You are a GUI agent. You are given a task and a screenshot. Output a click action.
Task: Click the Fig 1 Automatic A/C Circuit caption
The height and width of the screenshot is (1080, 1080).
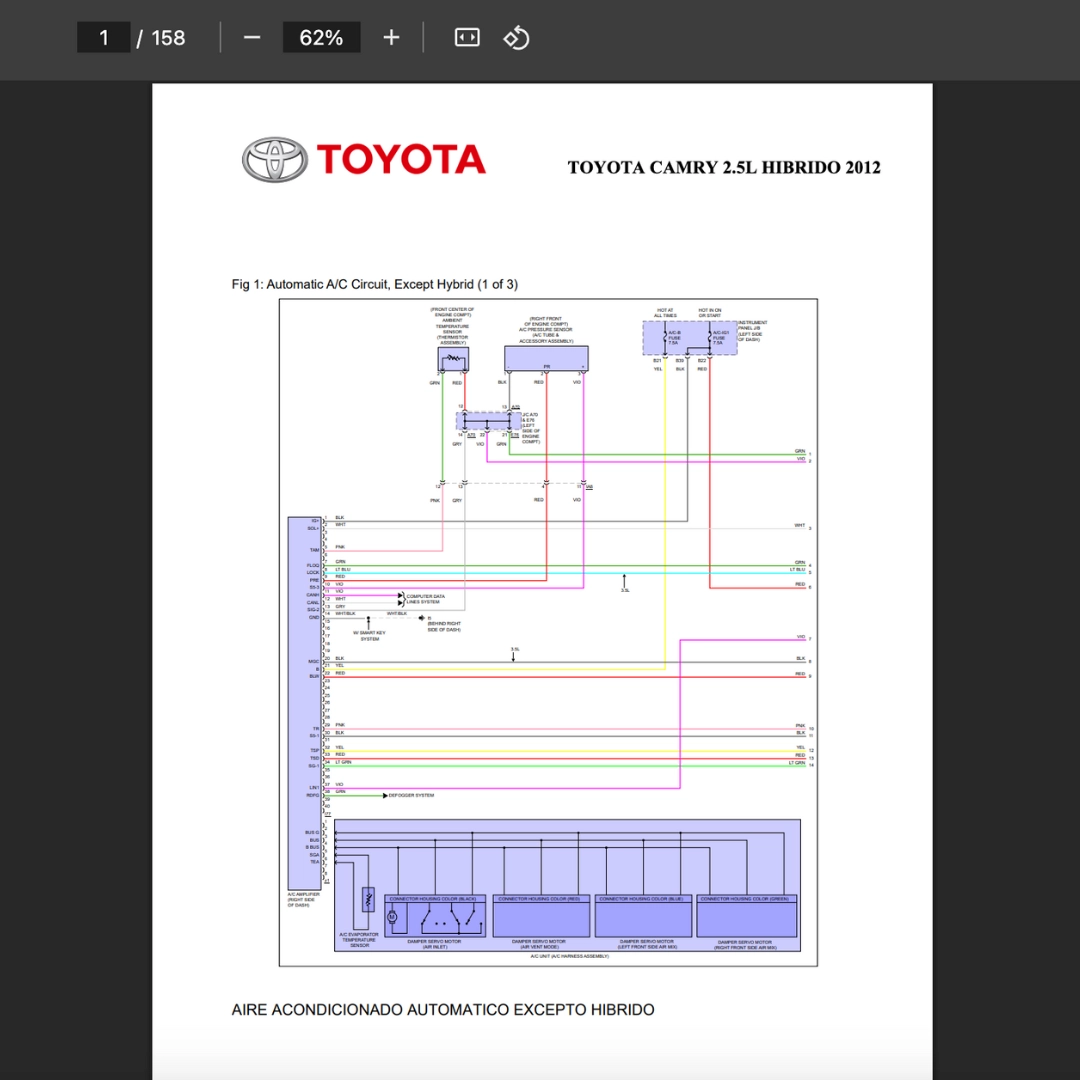[x=375, y=285]
